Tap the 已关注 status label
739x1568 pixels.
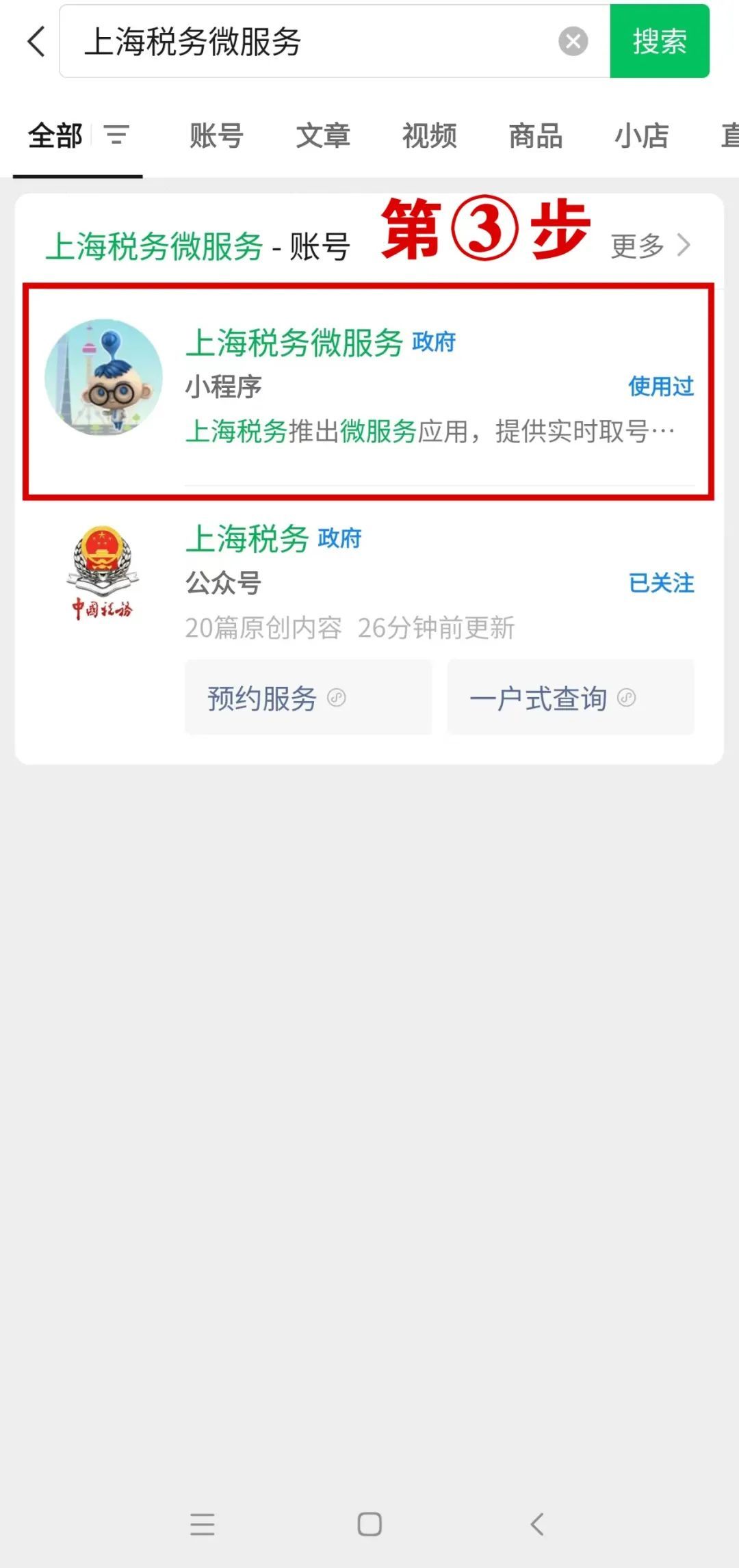pos(661,583)
